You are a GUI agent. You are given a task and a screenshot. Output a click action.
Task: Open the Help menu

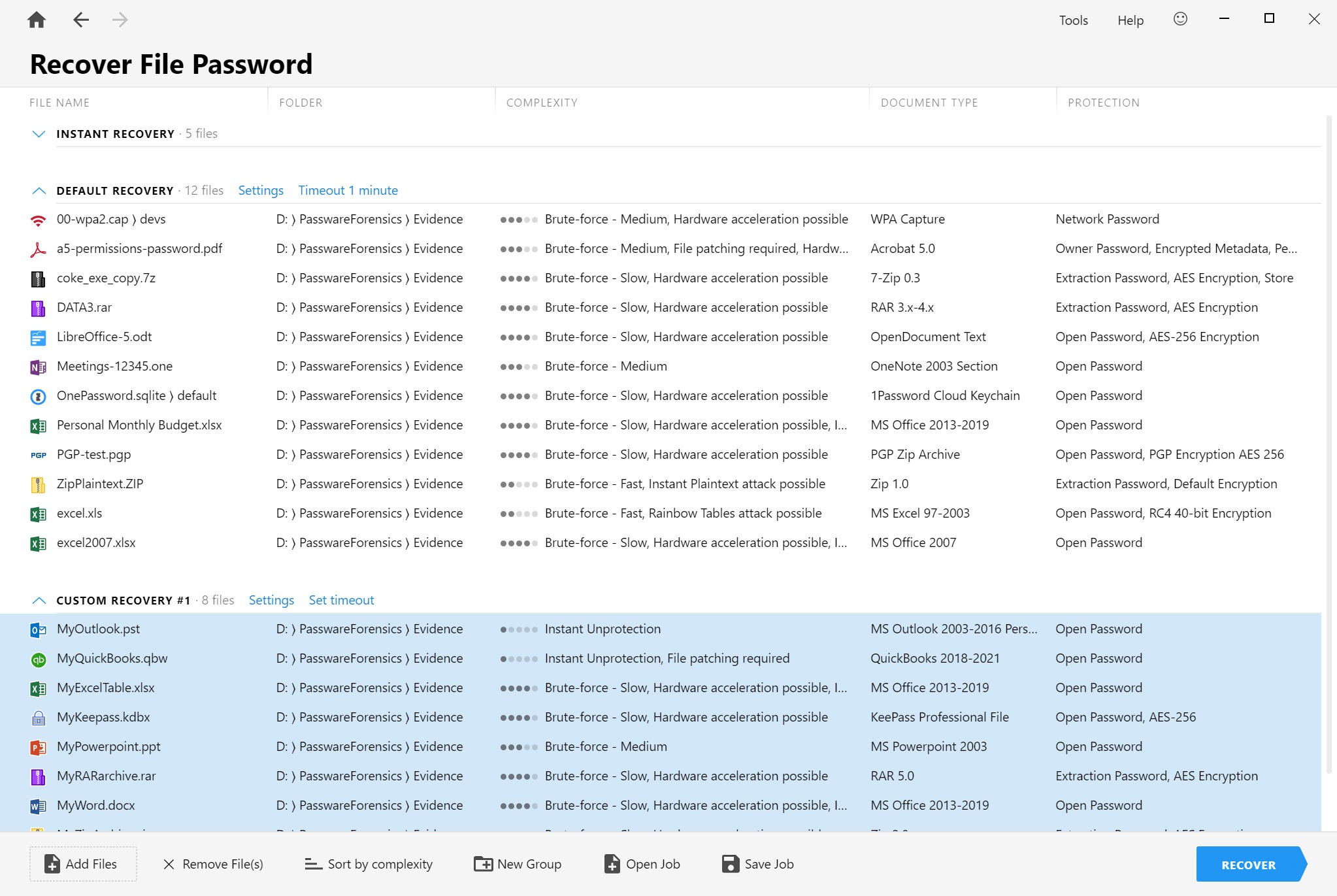(x=1131, y=20)
